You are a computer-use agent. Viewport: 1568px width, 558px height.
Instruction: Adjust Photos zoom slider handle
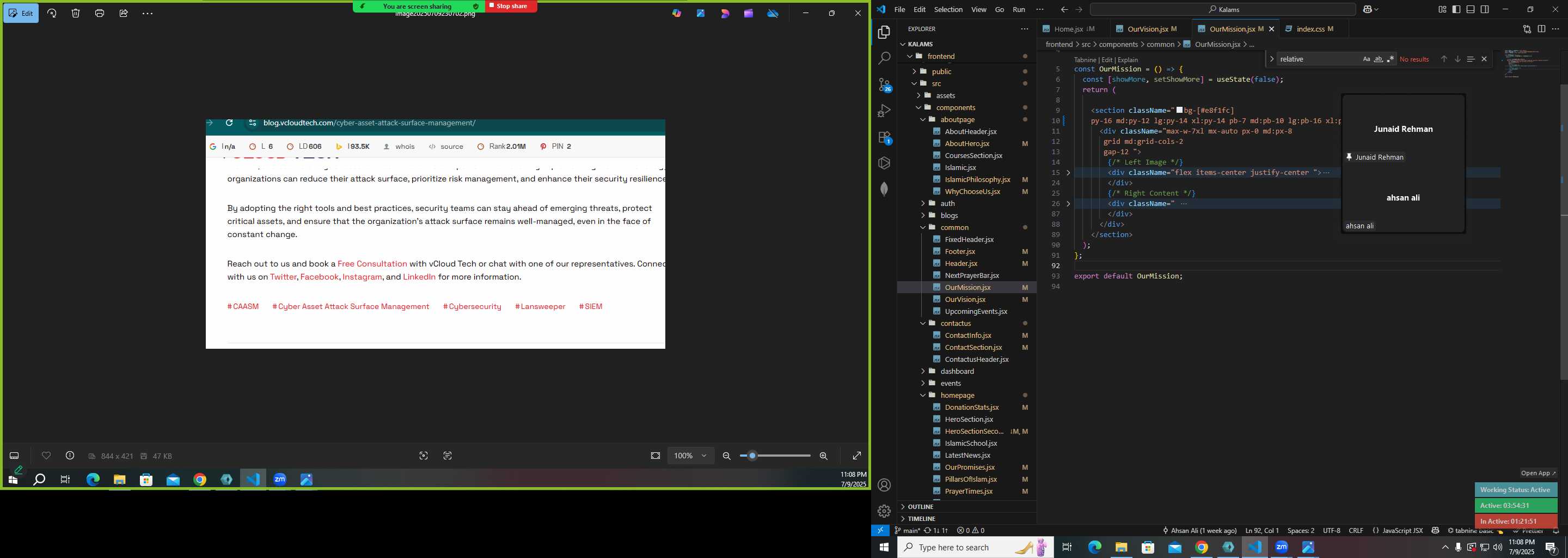752,456
